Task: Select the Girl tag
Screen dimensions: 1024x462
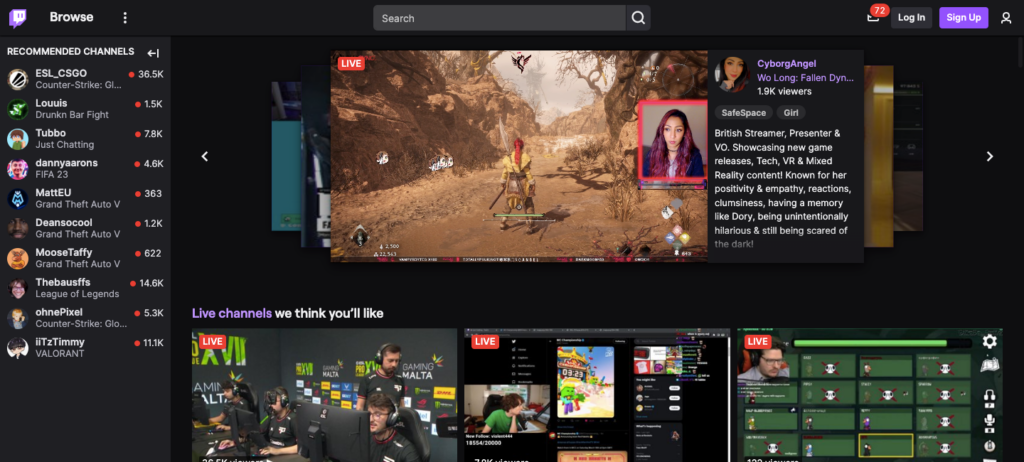Action: (789, 113)
